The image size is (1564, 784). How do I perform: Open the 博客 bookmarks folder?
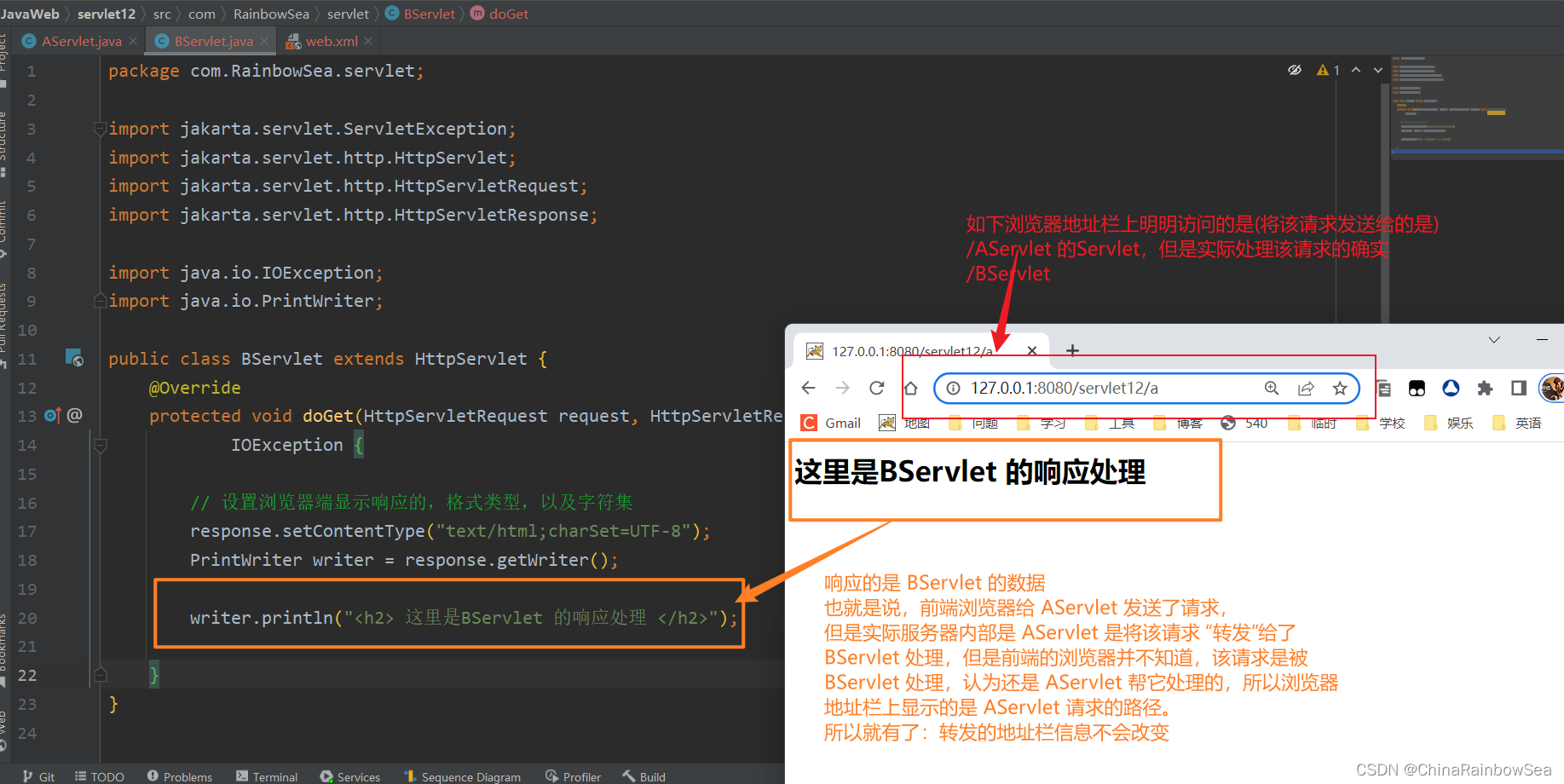pos(1178,423)
